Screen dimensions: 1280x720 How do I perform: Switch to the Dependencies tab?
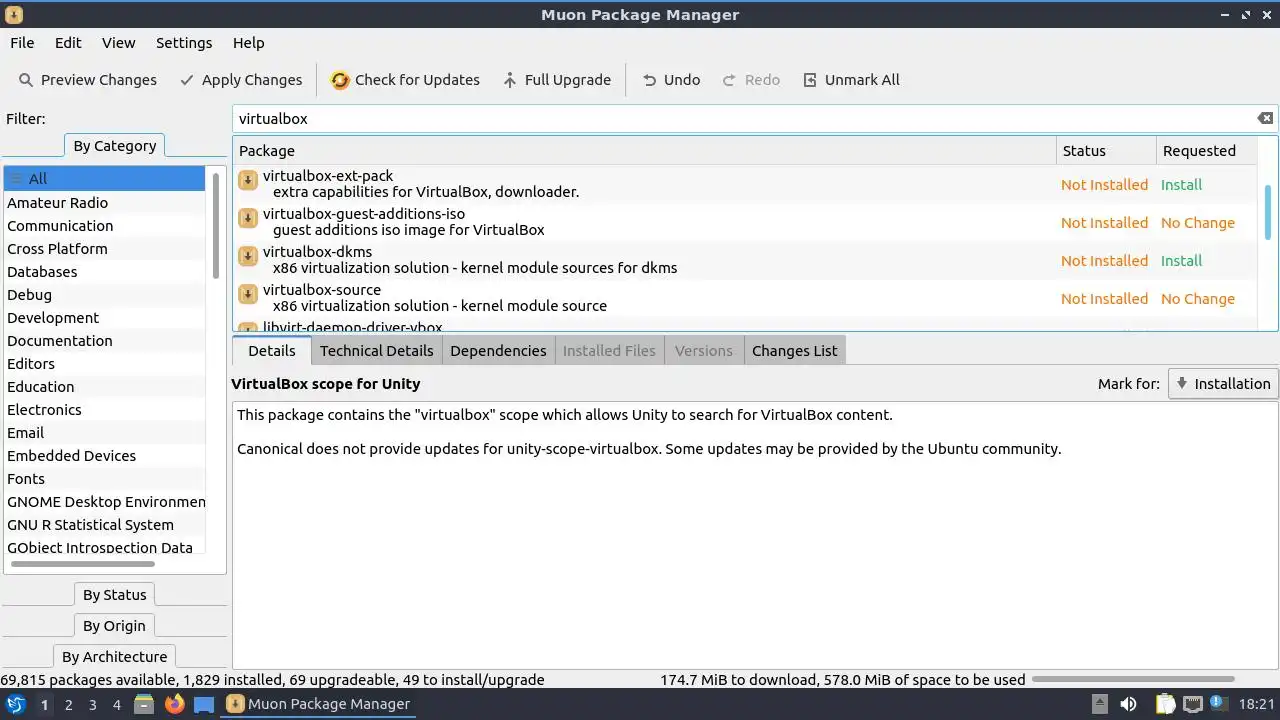pyautogui.click(x=498, y=351)
